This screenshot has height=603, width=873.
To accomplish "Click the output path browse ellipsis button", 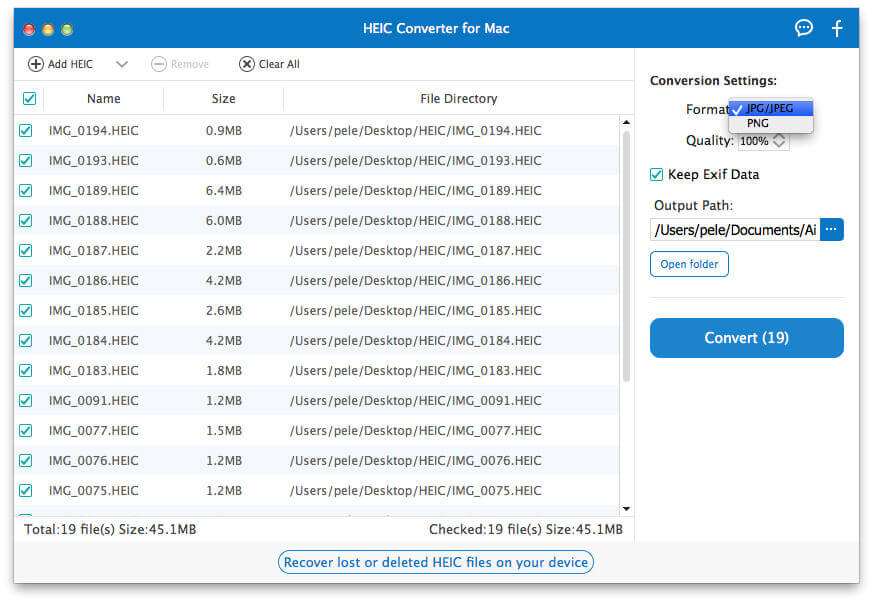I will (x=831, y=229).
